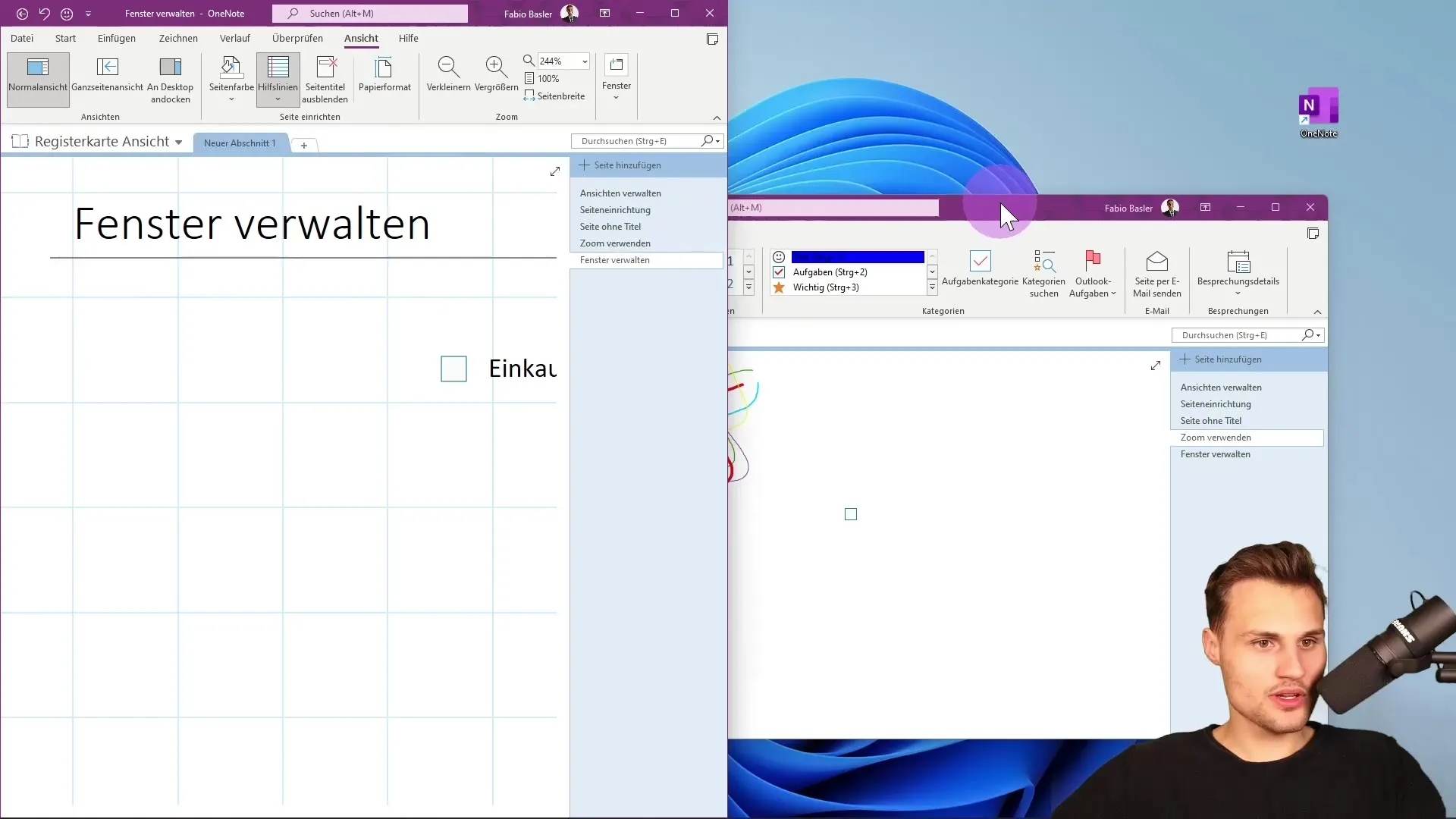Open Besprechungsdetails dropdown
This screenshot has width=1456, height=819.
(1238, 274)
